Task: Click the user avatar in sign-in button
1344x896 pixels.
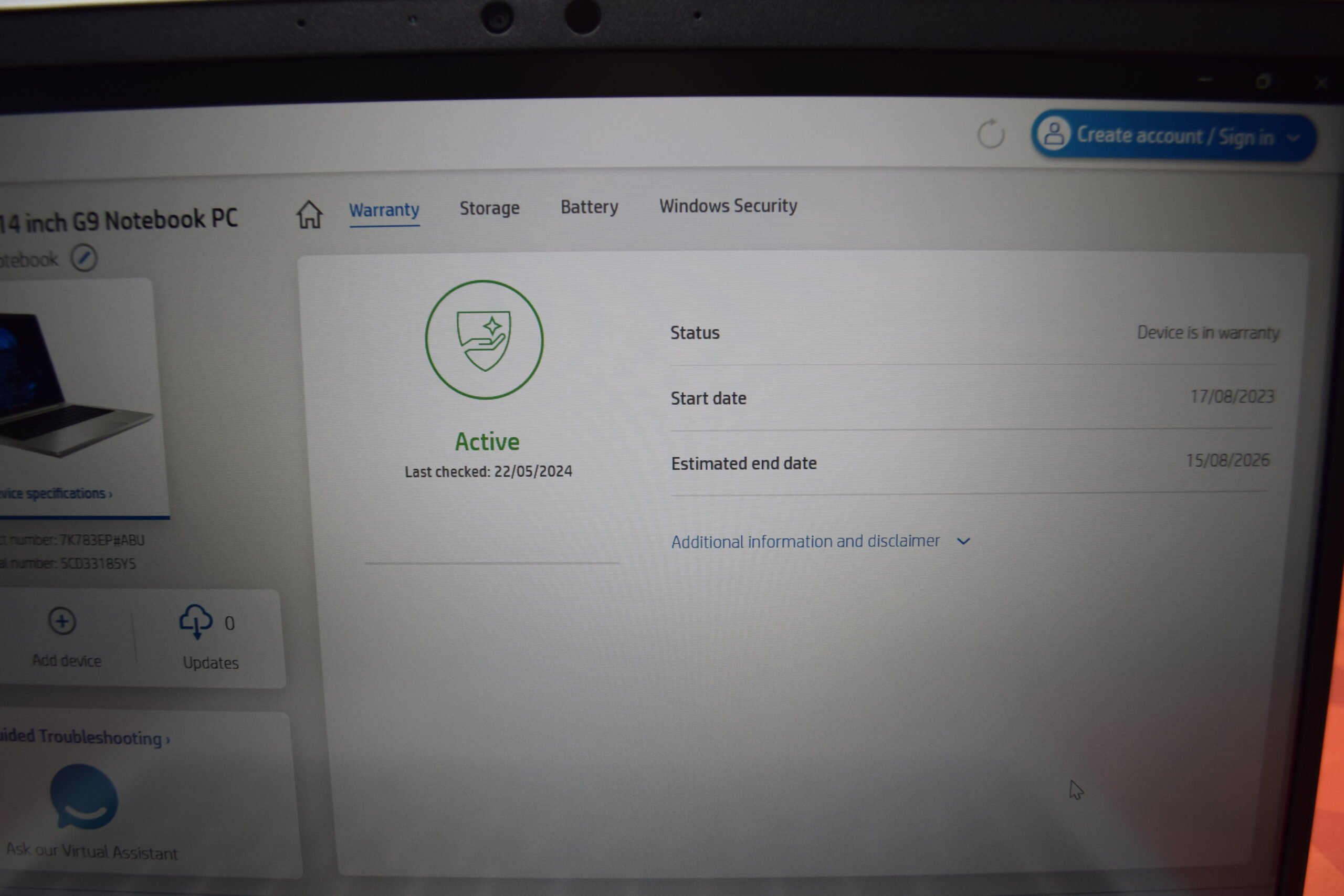Action: (x=1053, y=134)
